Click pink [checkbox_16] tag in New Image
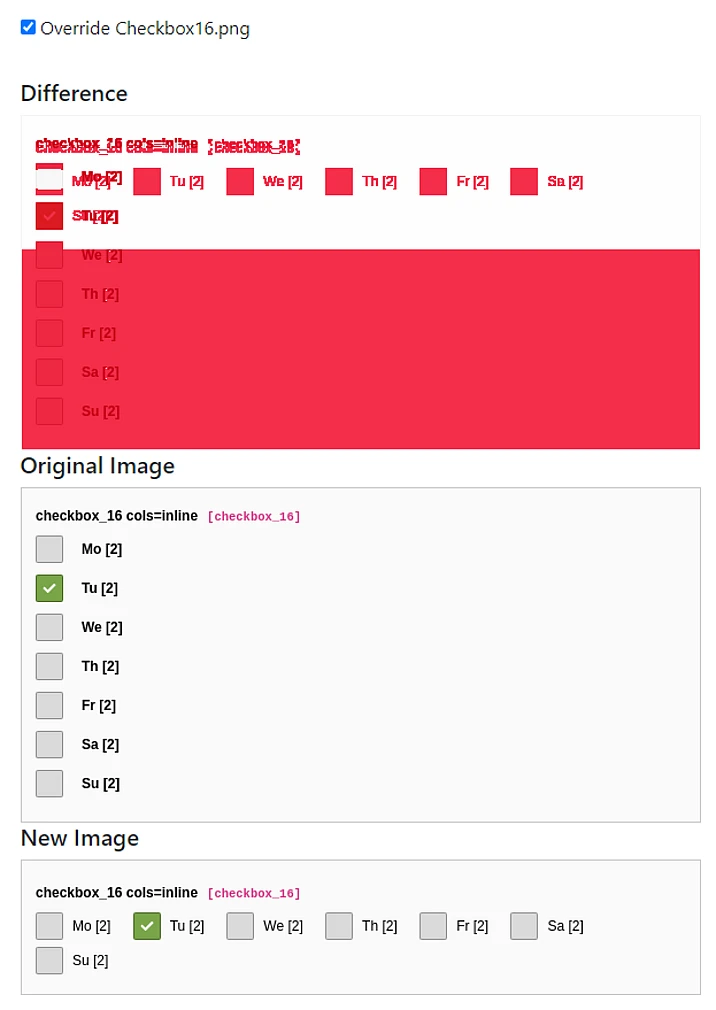716x1010 pixels. pyautogui.click(x=254, y=893)
